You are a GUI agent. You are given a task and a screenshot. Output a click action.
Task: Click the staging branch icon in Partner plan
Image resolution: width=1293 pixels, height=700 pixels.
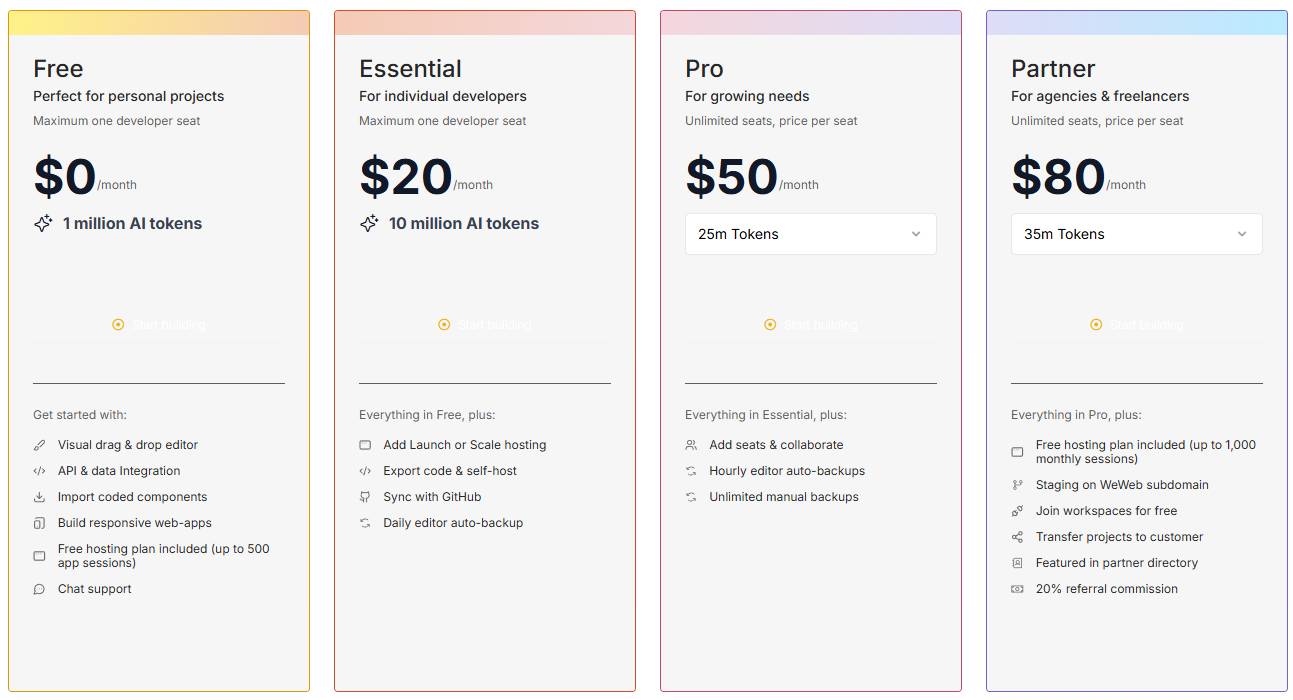click(1016, 484)
